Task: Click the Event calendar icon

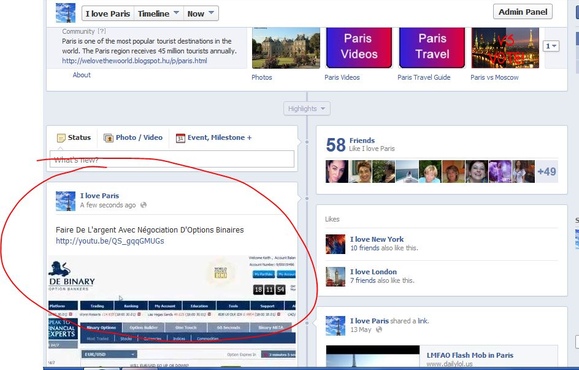Action: [180, 138]
